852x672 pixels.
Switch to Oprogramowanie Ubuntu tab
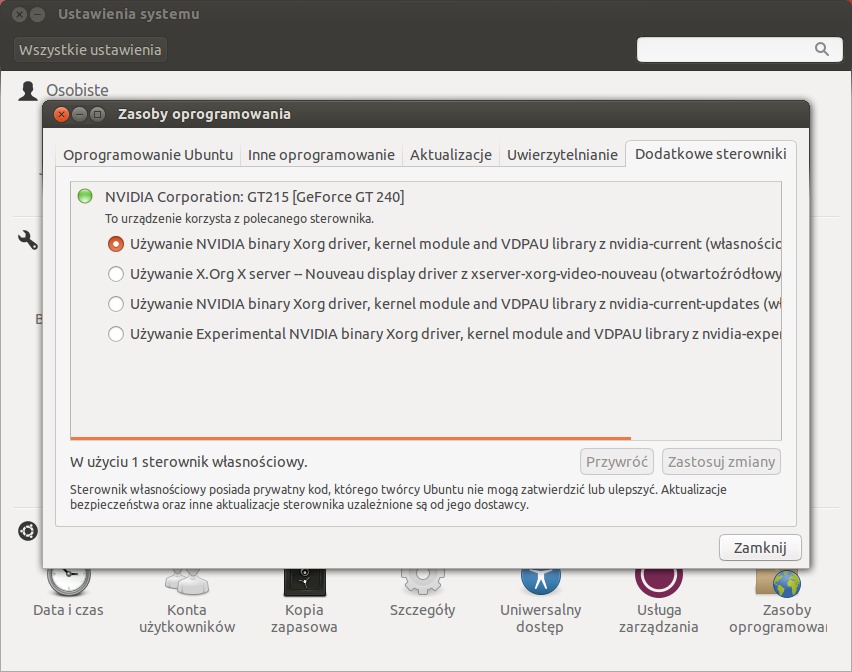click(148, 155)
